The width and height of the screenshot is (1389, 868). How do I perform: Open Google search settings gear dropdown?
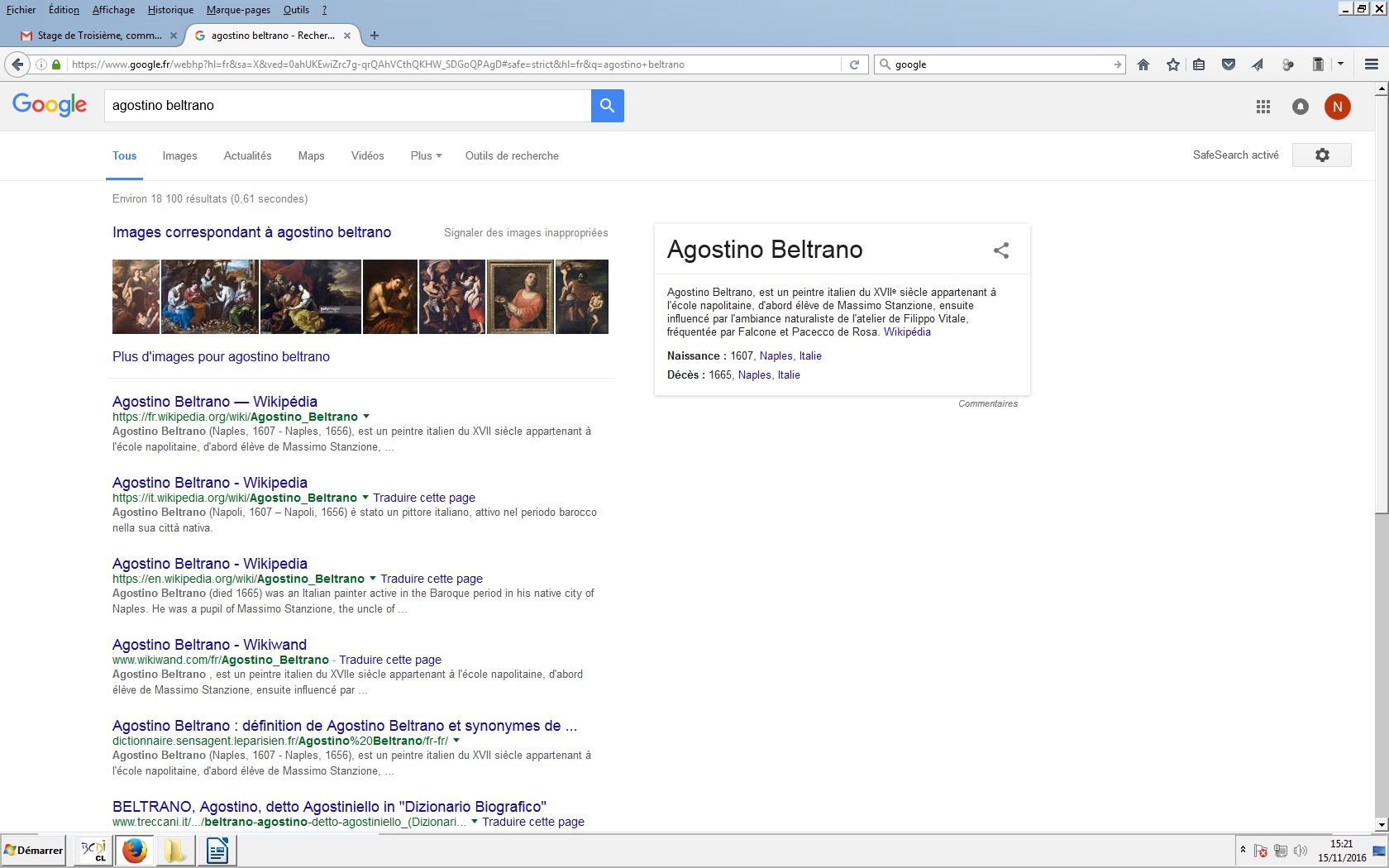tap(1321, 155)
